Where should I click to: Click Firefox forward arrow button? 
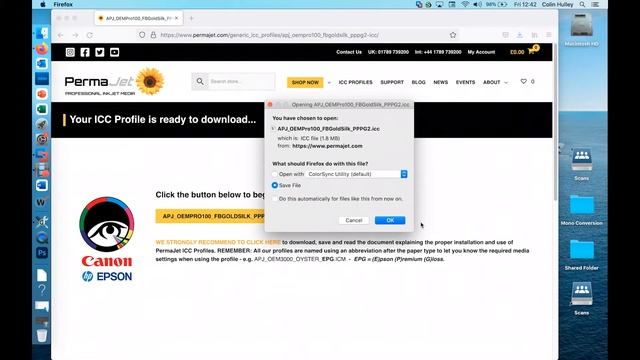(75, 35)
